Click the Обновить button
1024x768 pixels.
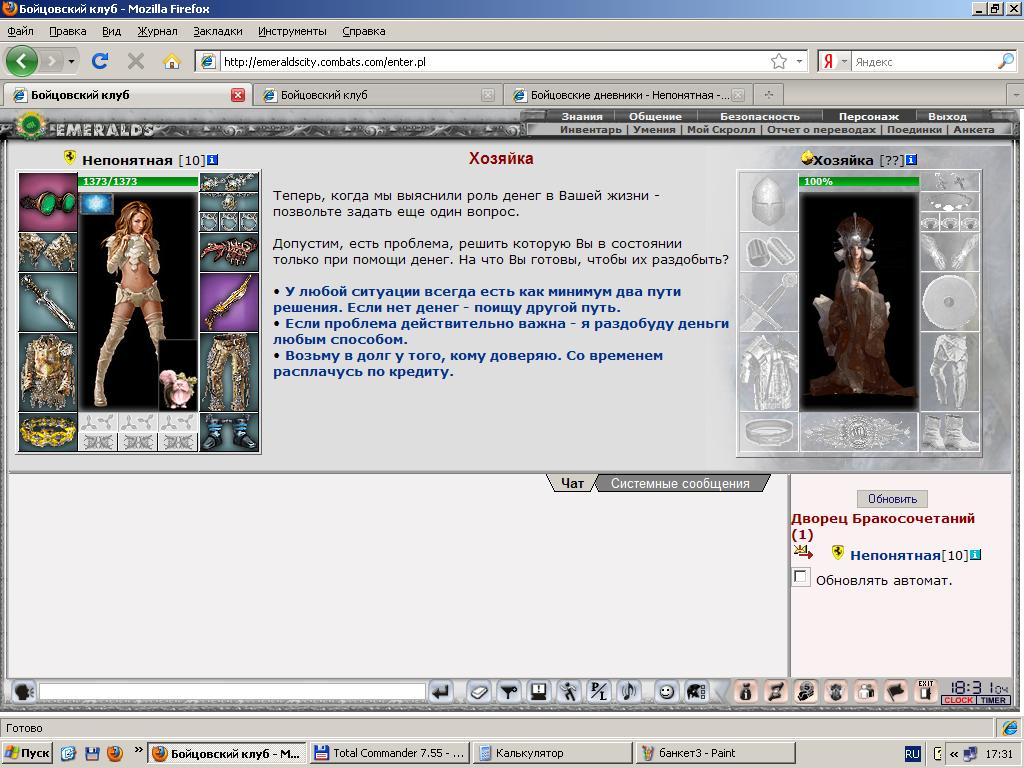(x=892, y=499)
